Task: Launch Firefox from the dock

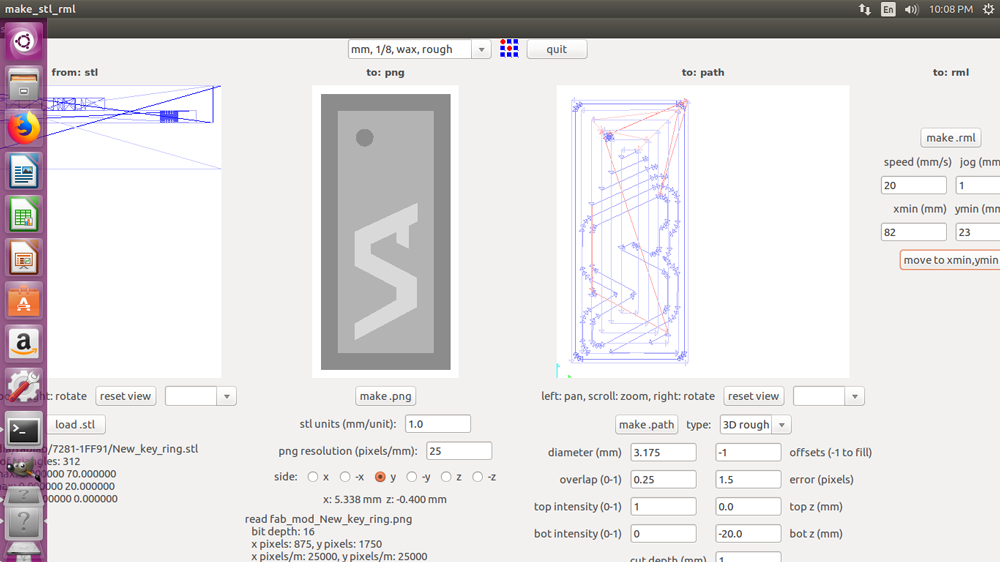Action: pos(24,128)
